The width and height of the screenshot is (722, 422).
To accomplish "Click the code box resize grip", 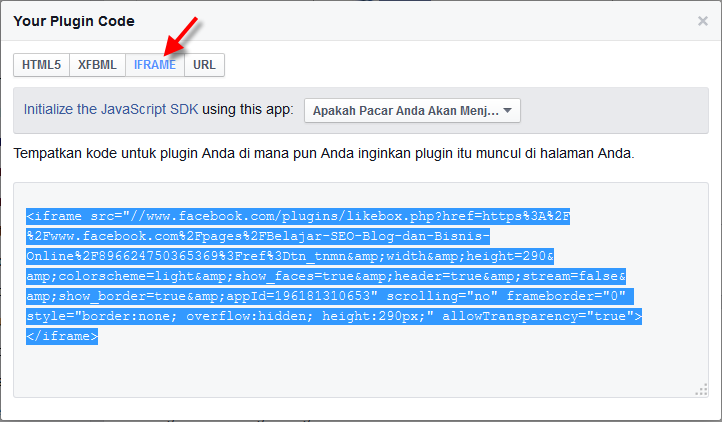I will [x=701, y=390].
